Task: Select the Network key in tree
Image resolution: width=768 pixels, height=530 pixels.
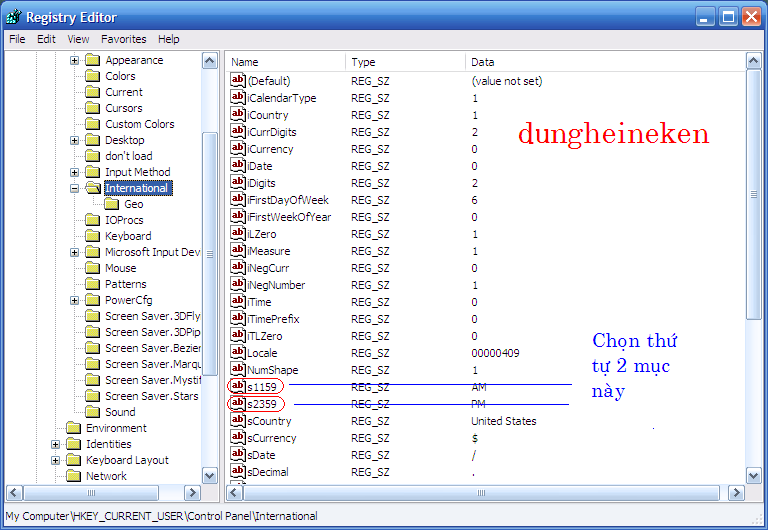Action: pos(106,476)
